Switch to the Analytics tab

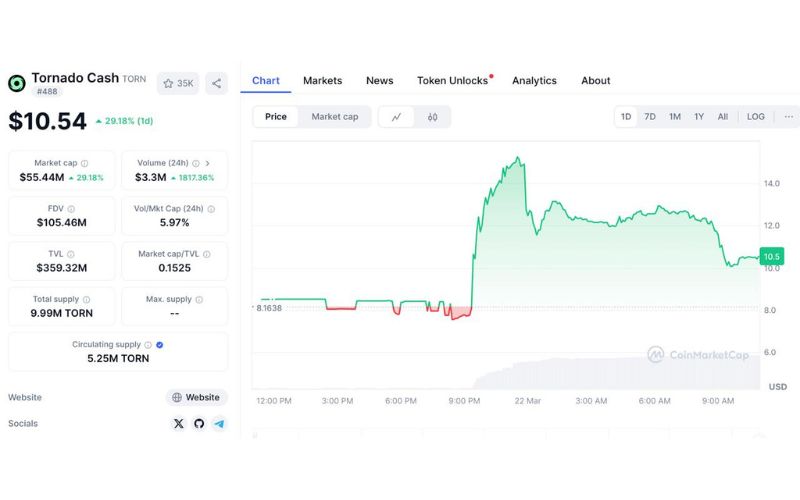click(x=534, y=81)
